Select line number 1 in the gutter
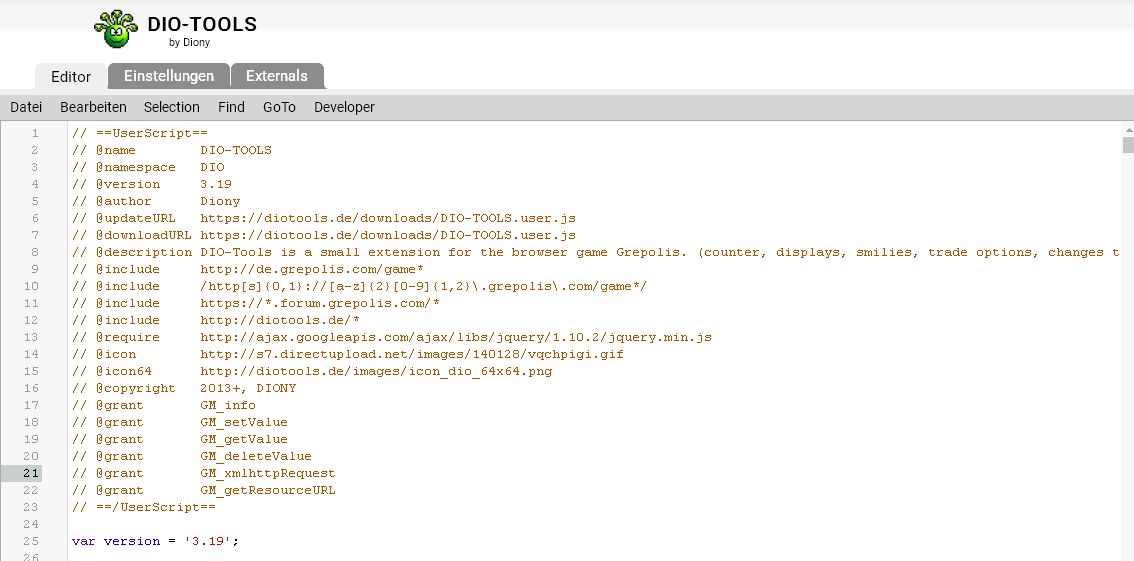1134x561 pixels. click(x=35, y=133)
